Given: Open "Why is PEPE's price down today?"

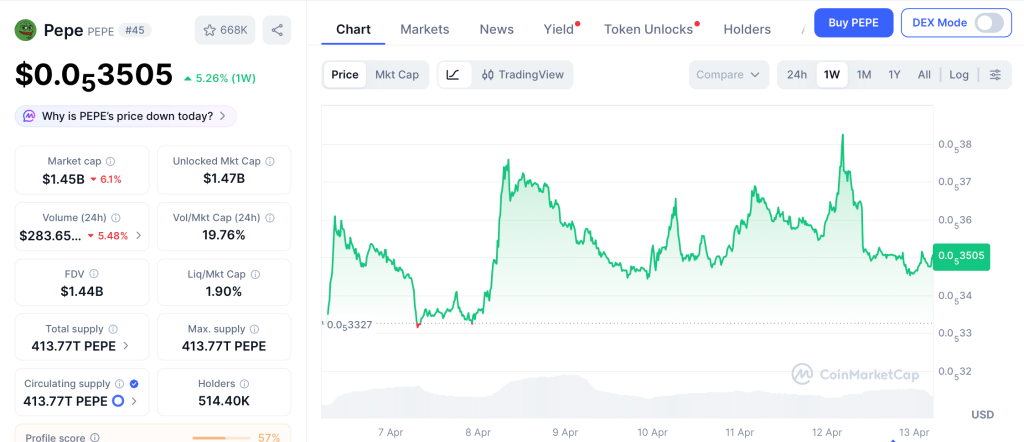Looking at the screenshot, I should (x=125, y=116).
